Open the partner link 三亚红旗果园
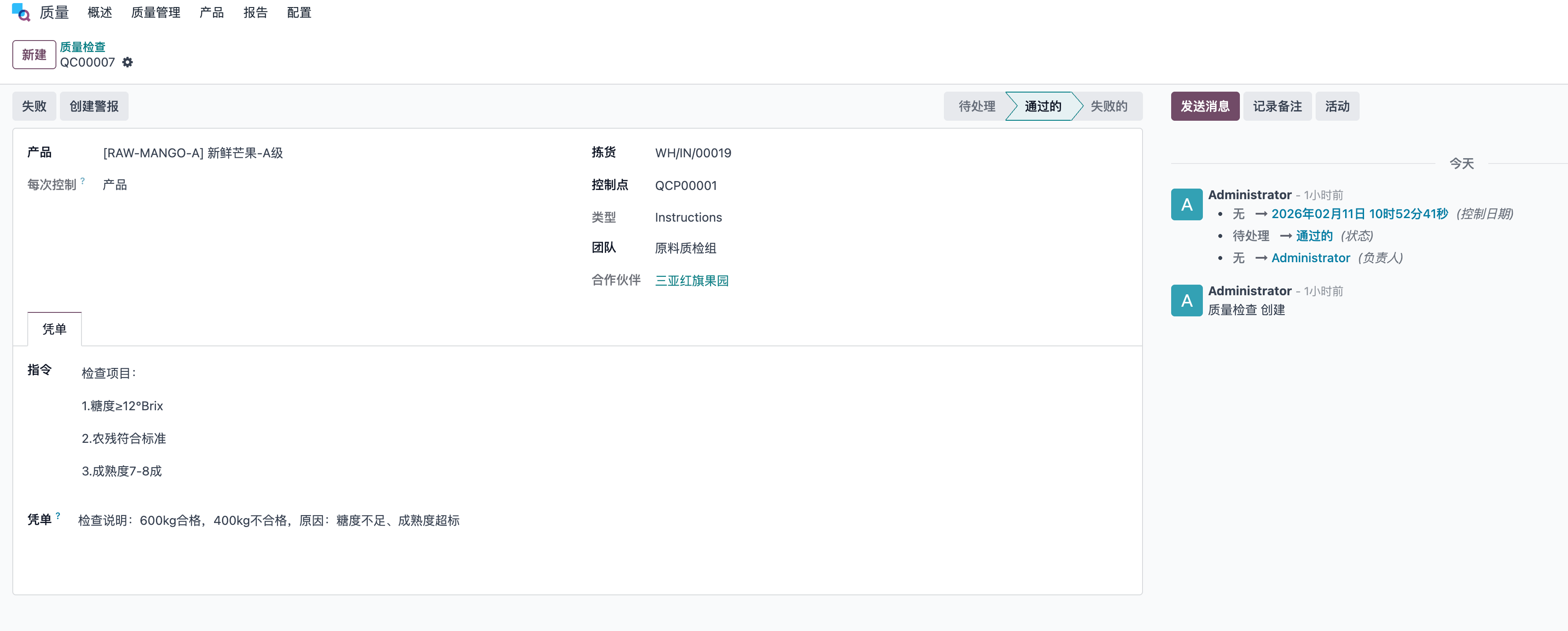1568x631 pixels. [x=692, y=281]
